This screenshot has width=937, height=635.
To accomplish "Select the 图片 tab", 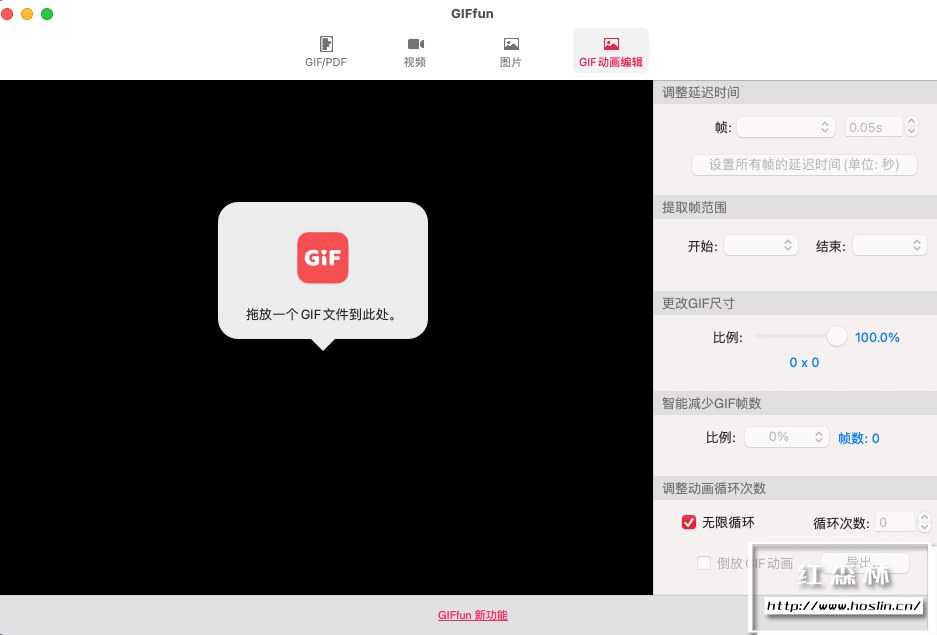I will (511, 51).
